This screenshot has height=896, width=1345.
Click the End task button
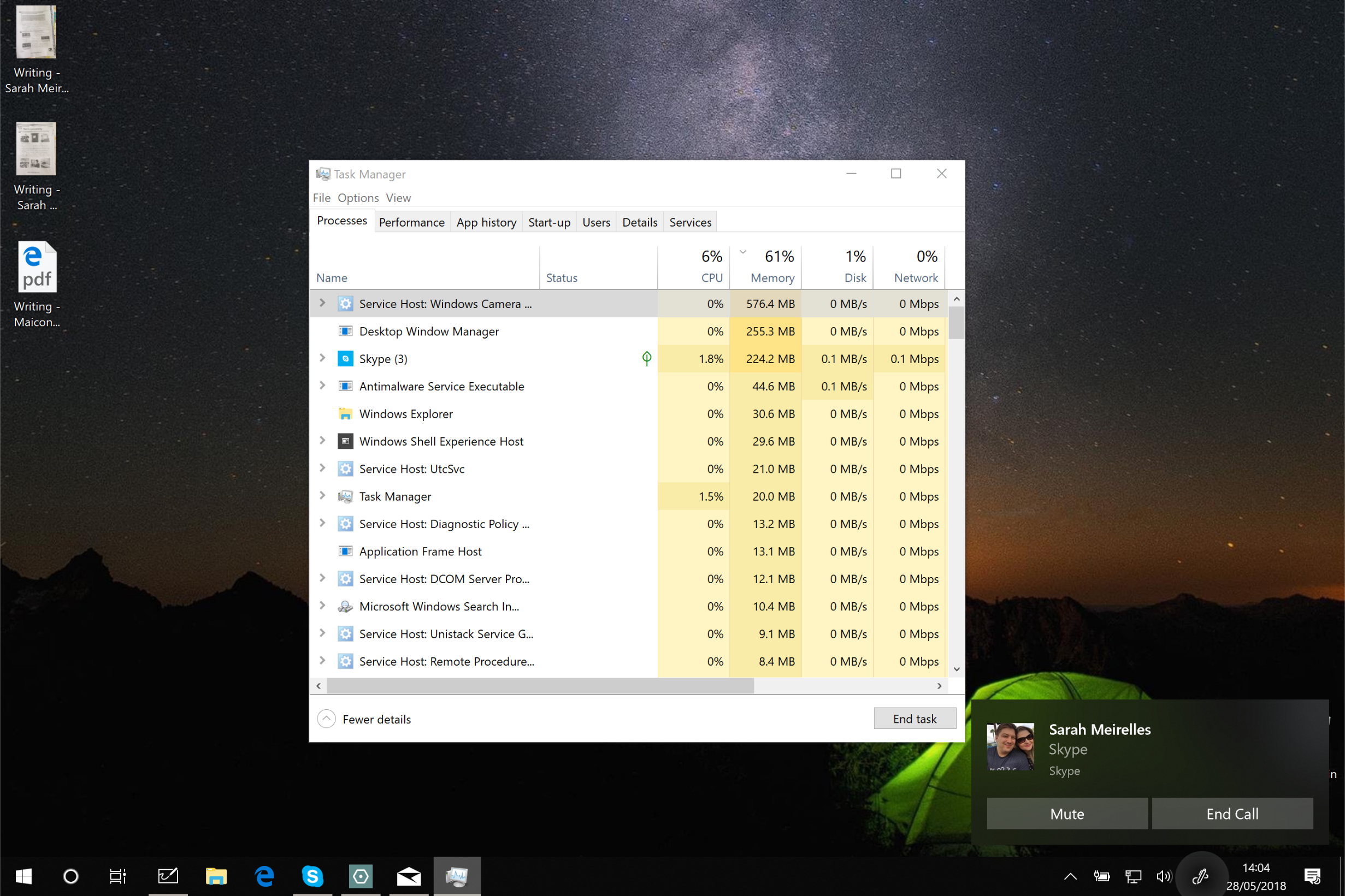pos(914,719)
